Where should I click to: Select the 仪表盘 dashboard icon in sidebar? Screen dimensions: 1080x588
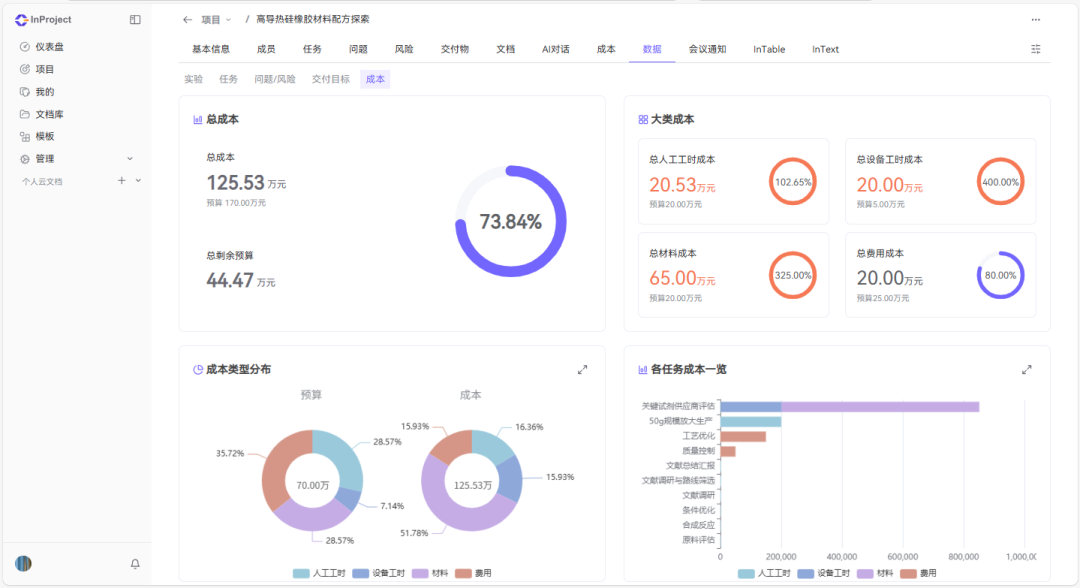tap(45, 46)
